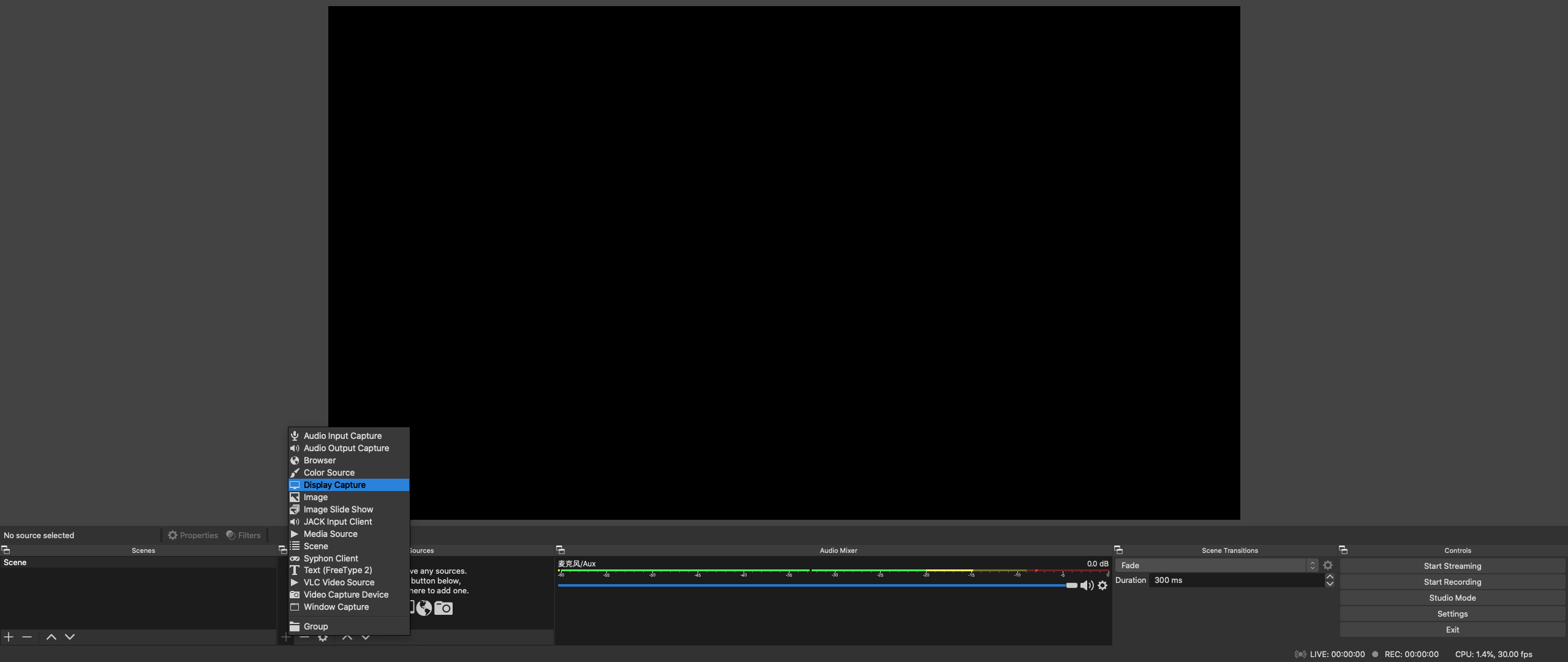Remove scene with the minus icon
This screenshot has height=662, width=1568.
click(x=27, y=637)
